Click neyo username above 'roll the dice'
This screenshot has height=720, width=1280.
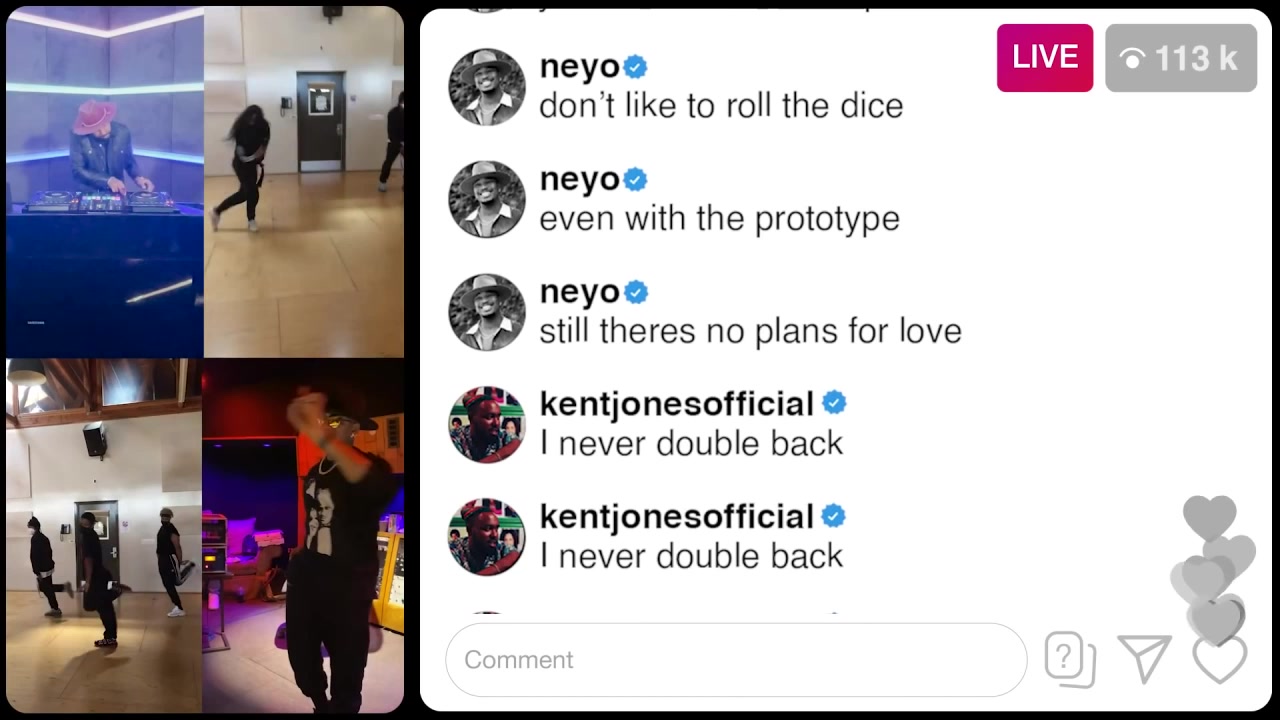coord(580,67)
